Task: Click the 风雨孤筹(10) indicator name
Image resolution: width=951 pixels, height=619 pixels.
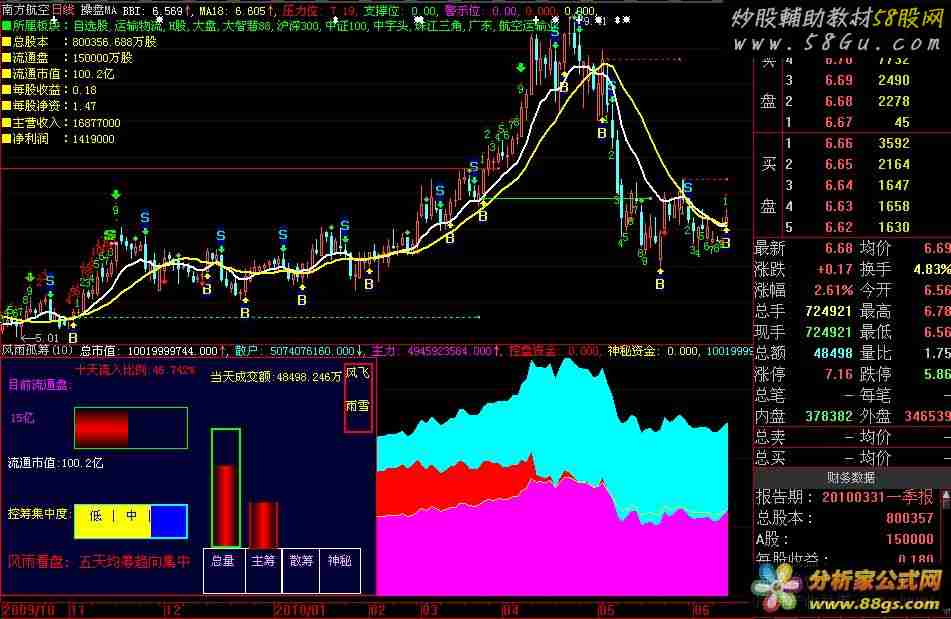Action: pyautogui.click(x=36, y=351)
